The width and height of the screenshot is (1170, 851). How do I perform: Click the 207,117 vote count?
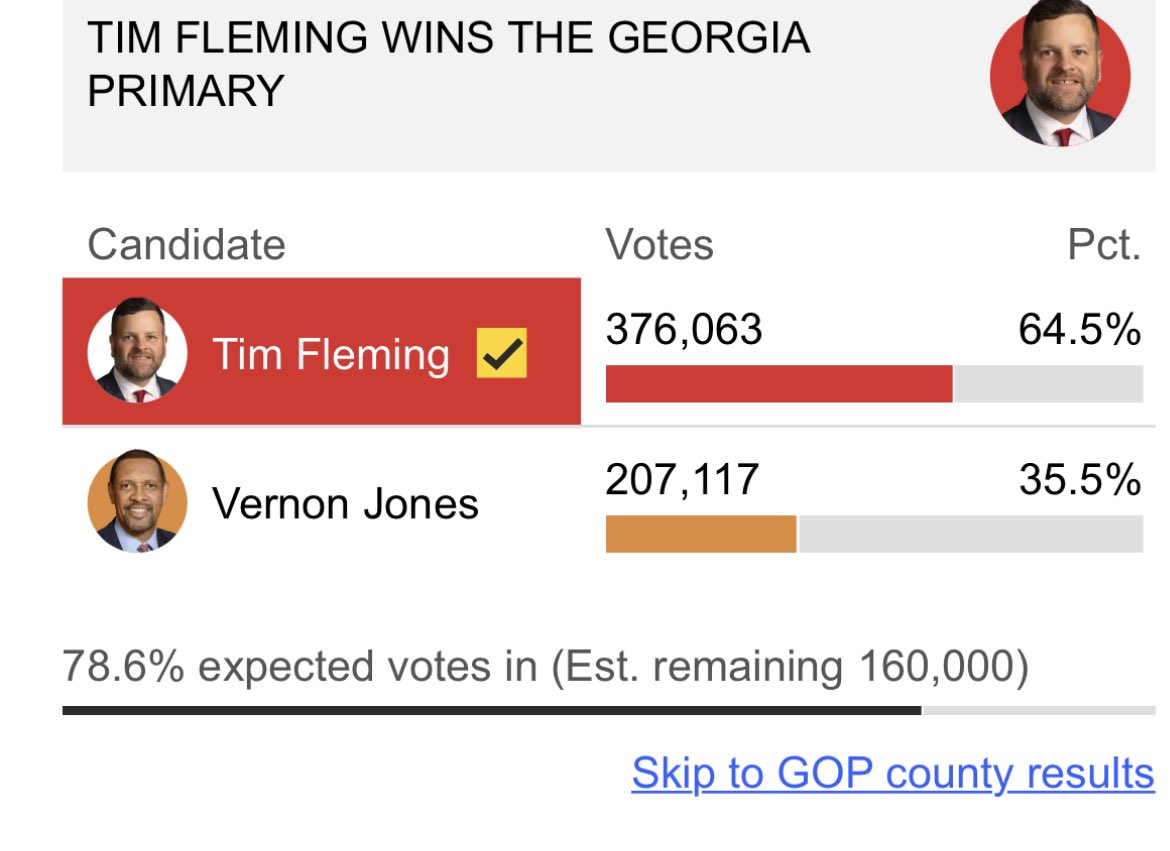click(x=682, y=479)
